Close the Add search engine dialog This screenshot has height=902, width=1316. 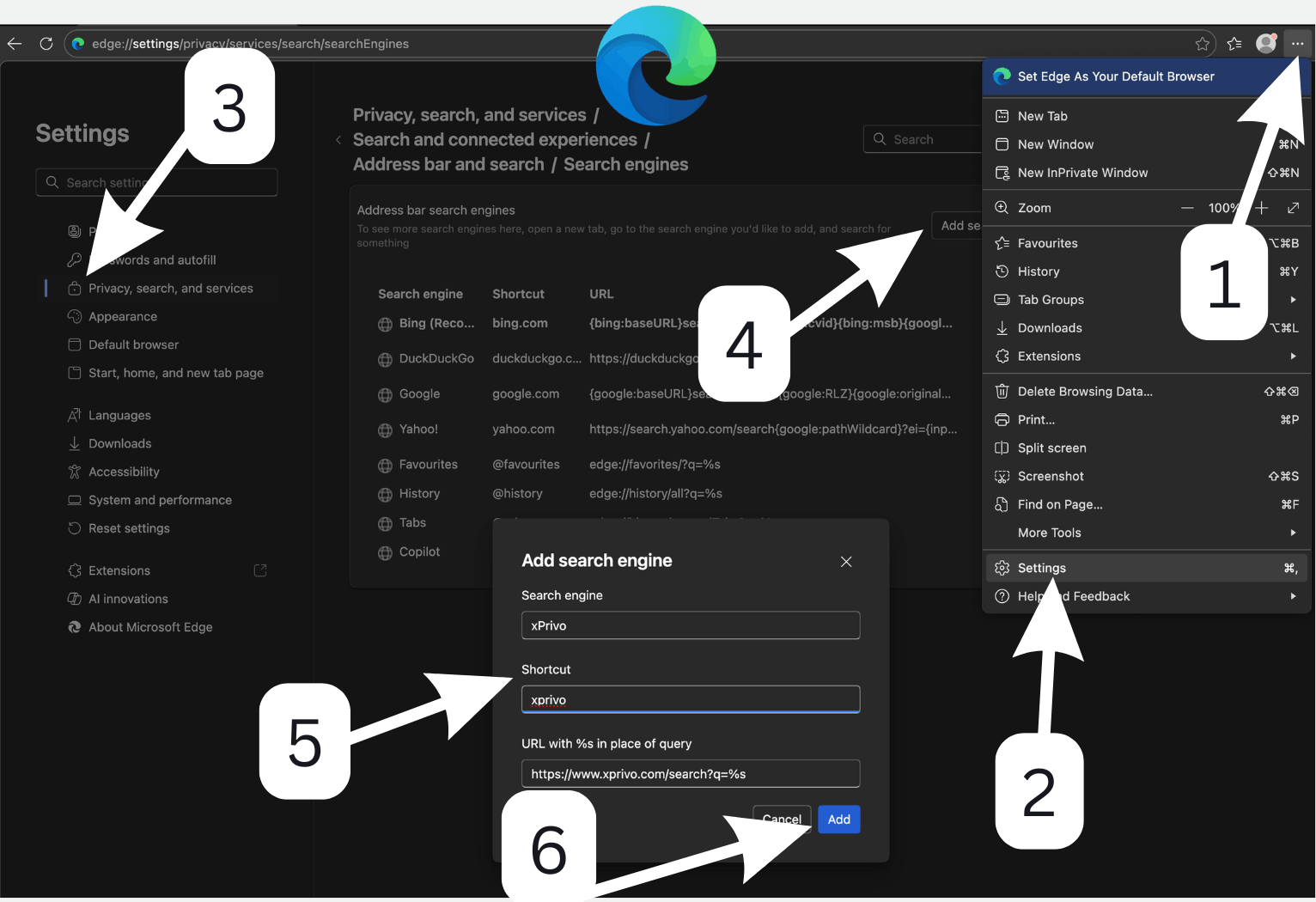click(x=846, y=562)
